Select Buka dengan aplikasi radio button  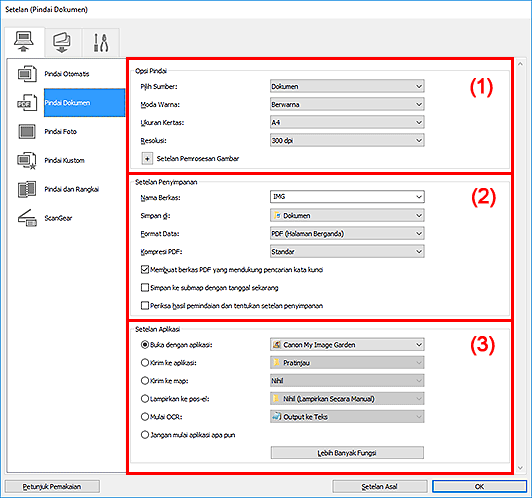(x=145, y=345)
